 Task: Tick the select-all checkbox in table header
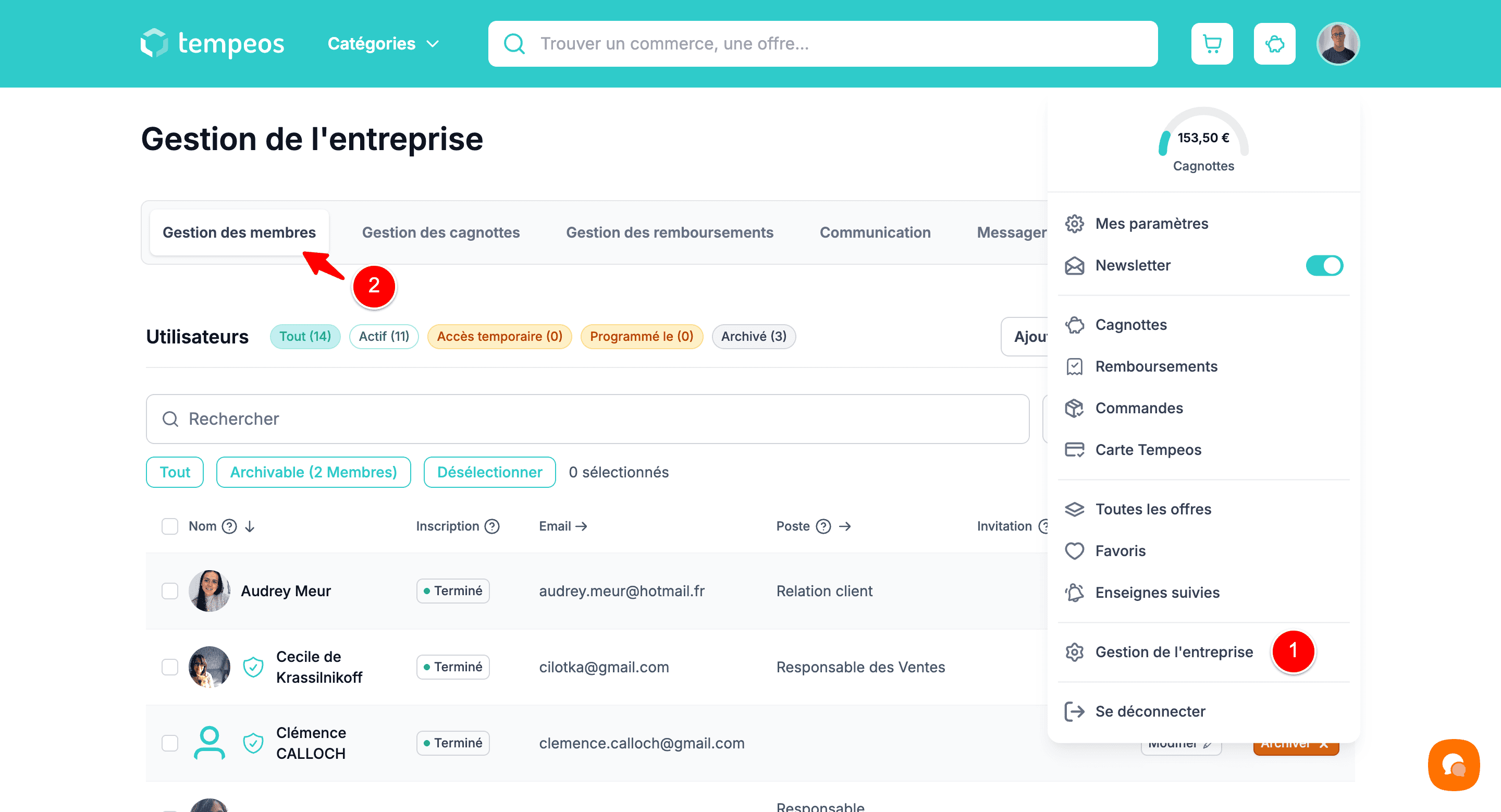pyautogui.click(x=169, y=526)
